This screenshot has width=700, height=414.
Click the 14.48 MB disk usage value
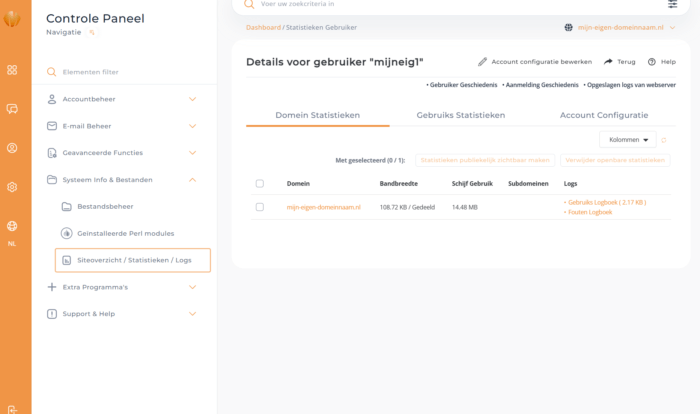click(465, 207)
